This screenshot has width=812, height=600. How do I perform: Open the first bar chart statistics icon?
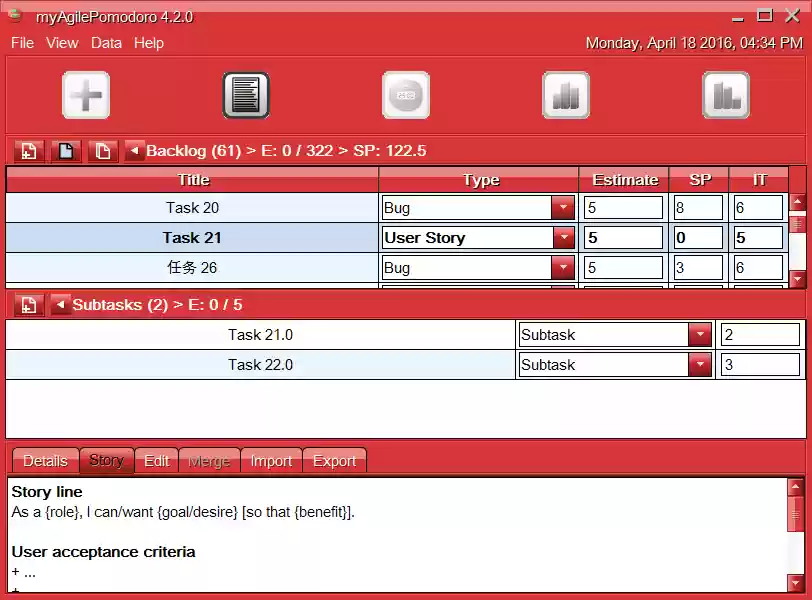pyautogui.click(x=566, y=94)
